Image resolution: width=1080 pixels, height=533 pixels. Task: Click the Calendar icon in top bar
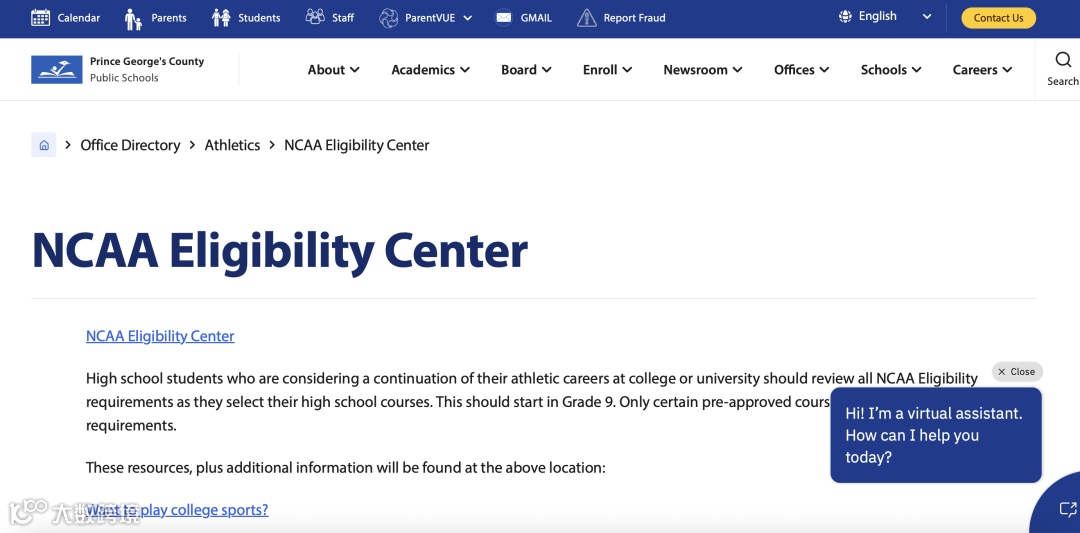coord(41,17)
